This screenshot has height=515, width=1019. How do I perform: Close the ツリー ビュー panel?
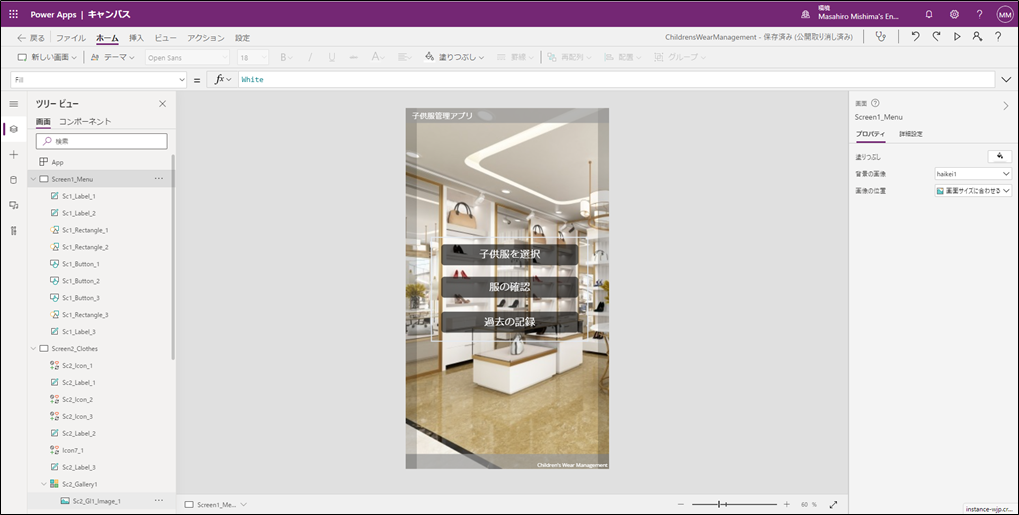[162, 104]
